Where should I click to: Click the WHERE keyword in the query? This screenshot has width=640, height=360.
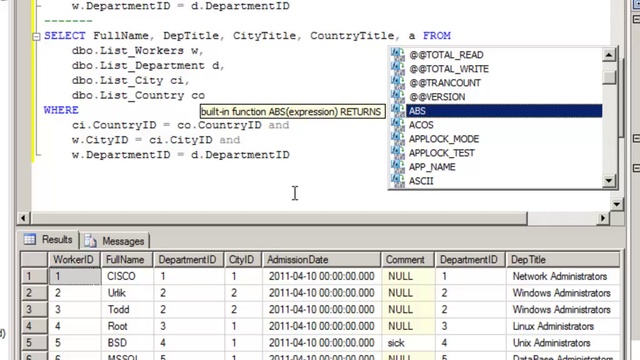pyautogui.click(x=61, y=110)
